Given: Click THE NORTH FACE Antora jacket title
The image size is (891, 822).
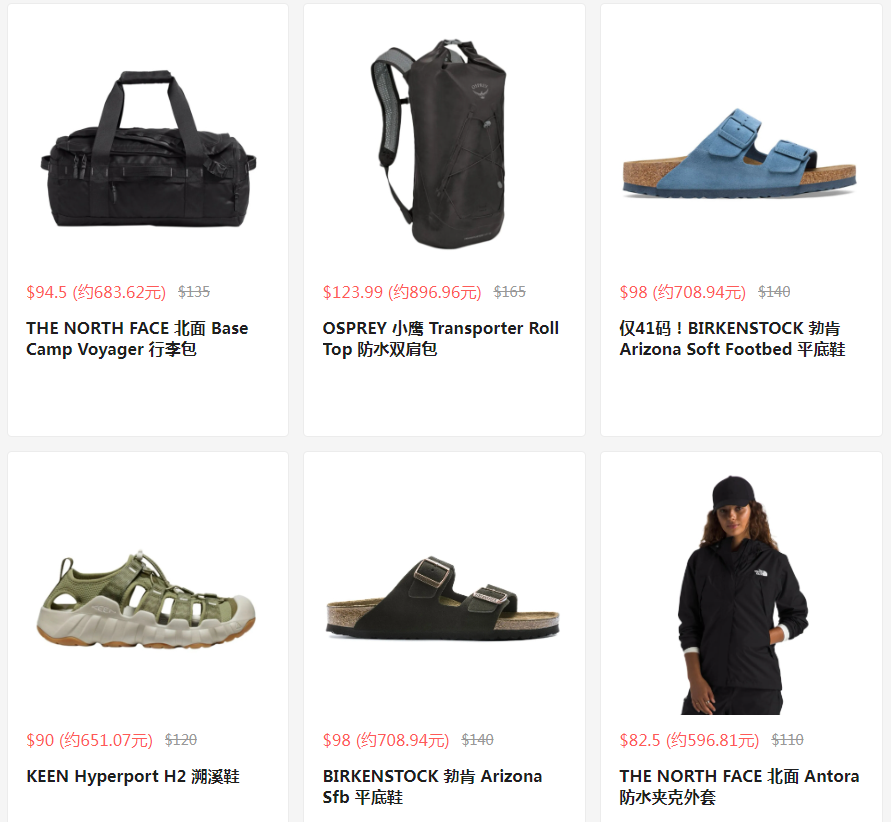Looking at the screenshot, I should [x=739, y=786].
